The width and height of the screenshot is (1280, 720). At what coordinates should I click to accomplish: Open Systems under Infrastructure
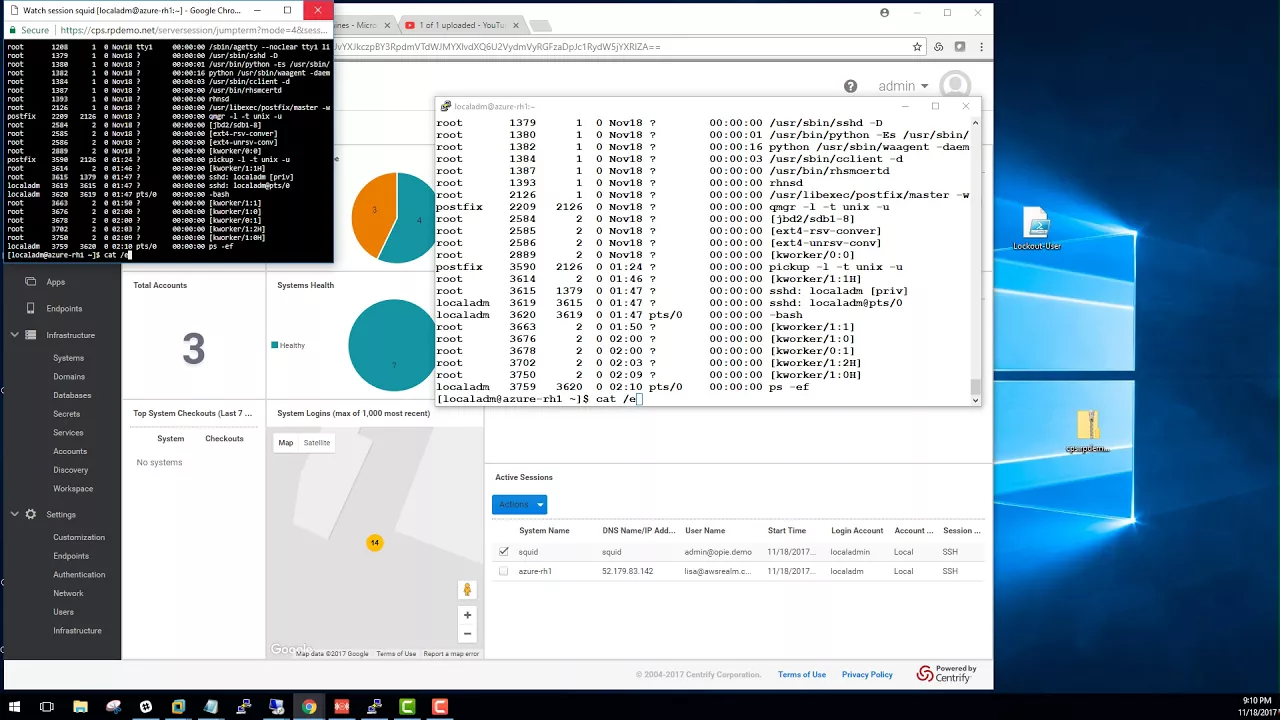coord(69,358)
